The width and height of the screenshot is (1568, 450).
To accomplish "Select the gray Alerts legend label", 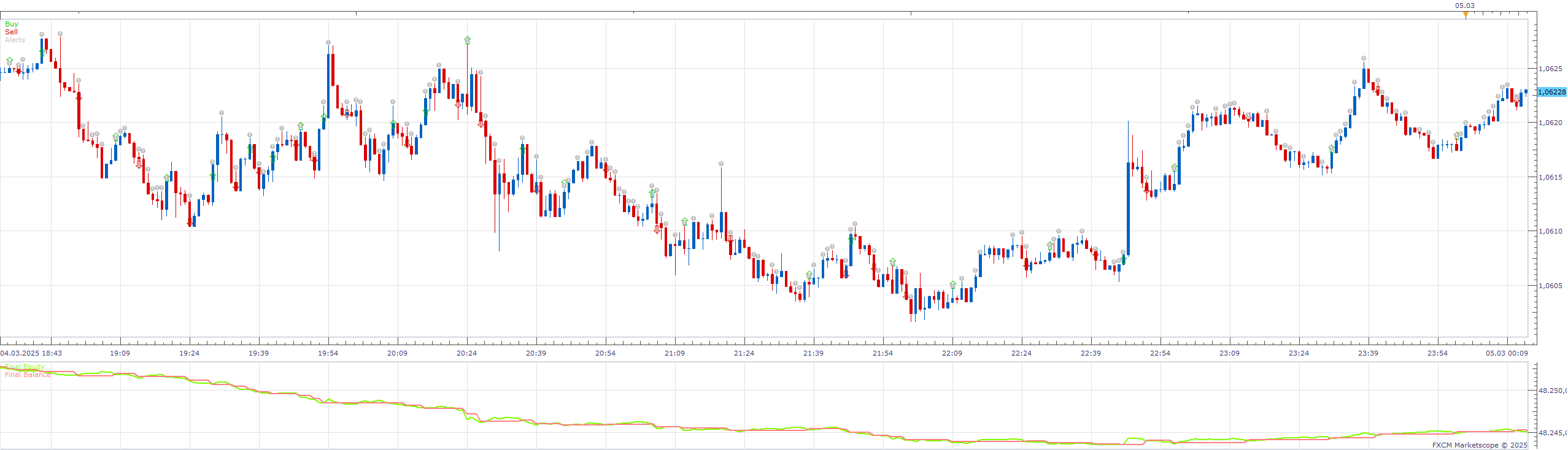I will (x=15, y=40).
